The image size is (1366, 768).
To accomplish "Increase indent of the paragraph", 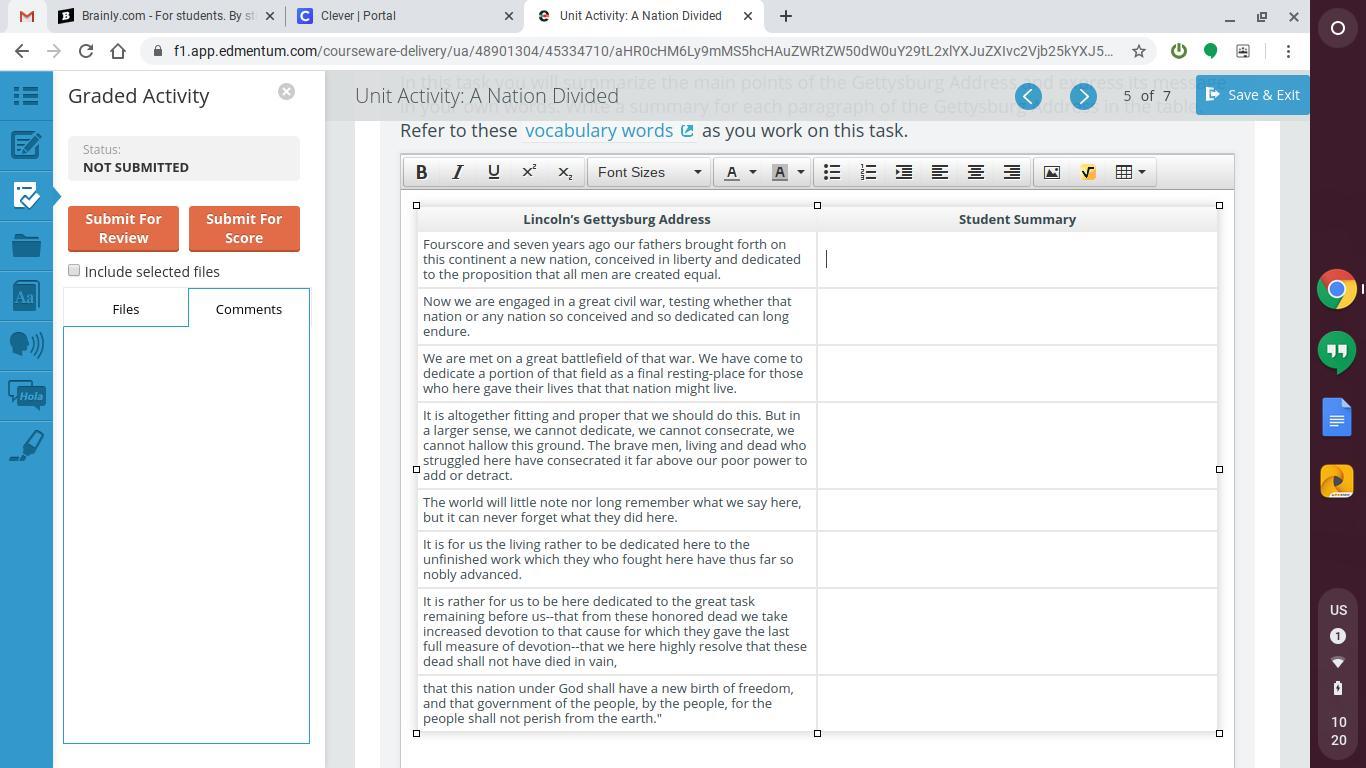I will [903, 172].
